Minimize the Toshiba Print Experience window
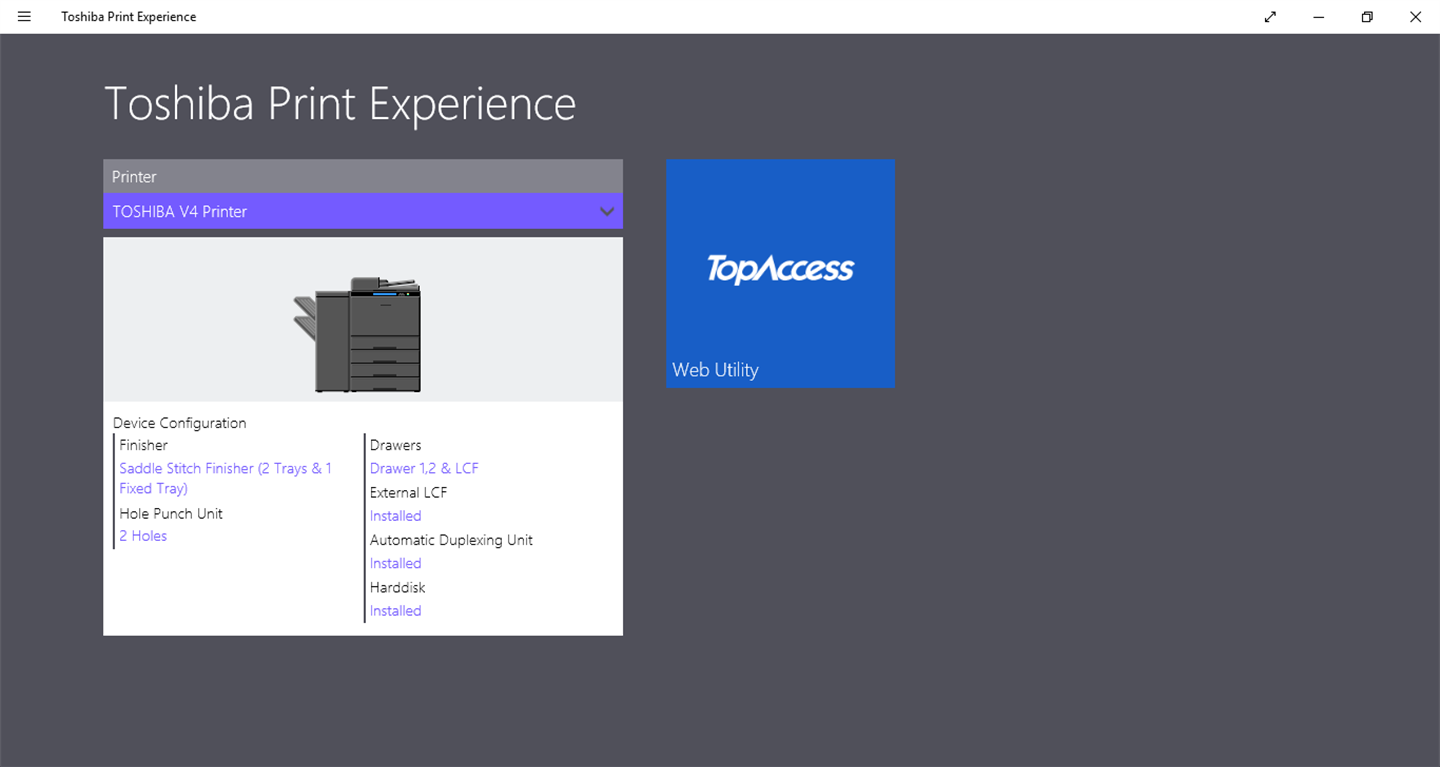This screenshot has height=767, width=1440. pos(1319,17)
